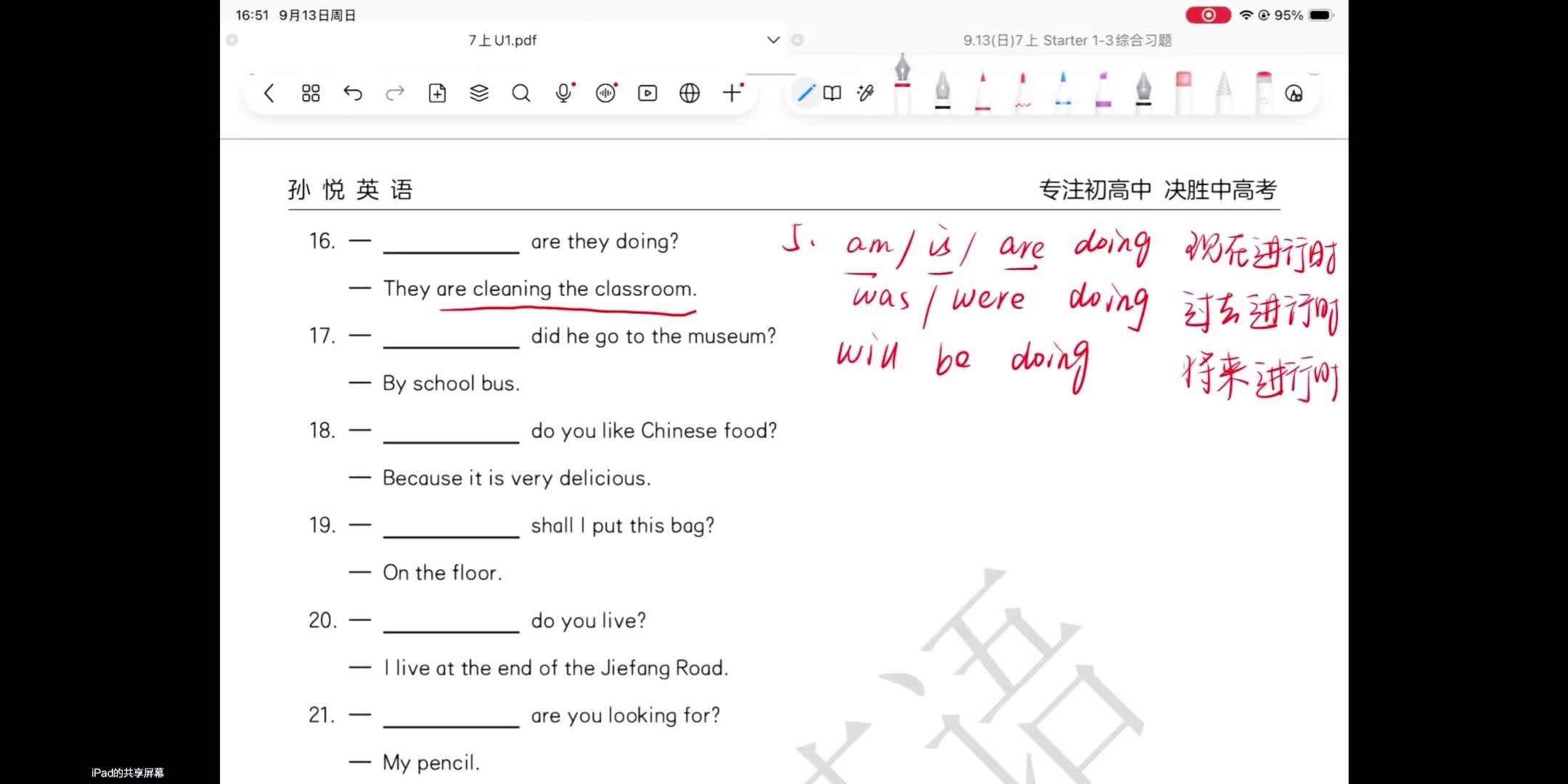Image resolution: width=1568 pixels, height=784 pixels.
Task: Select the red fountain pen
Action: (902, 83)
